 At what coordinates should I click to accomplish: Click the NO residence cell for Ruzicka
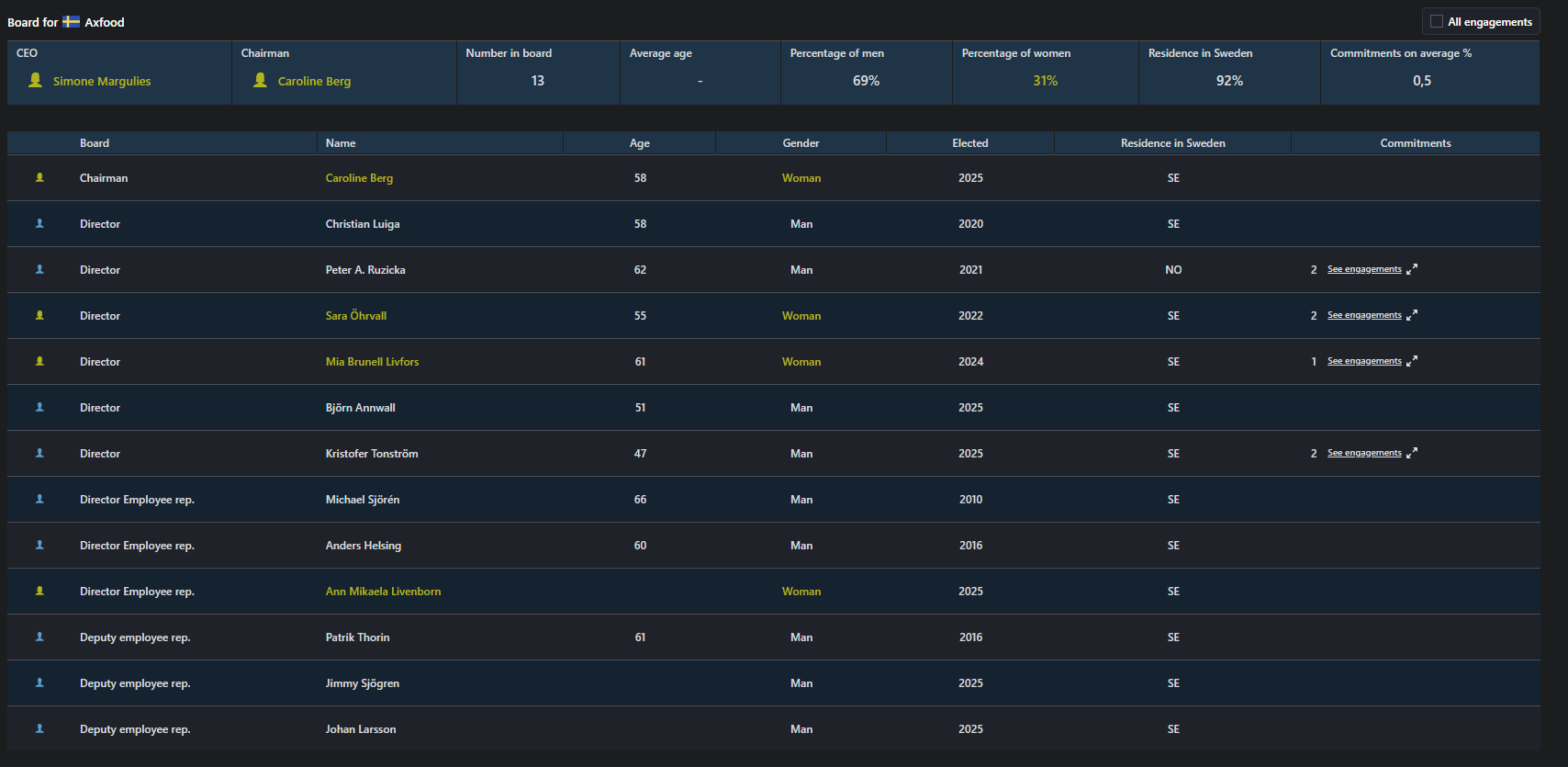click(1173, 270)
